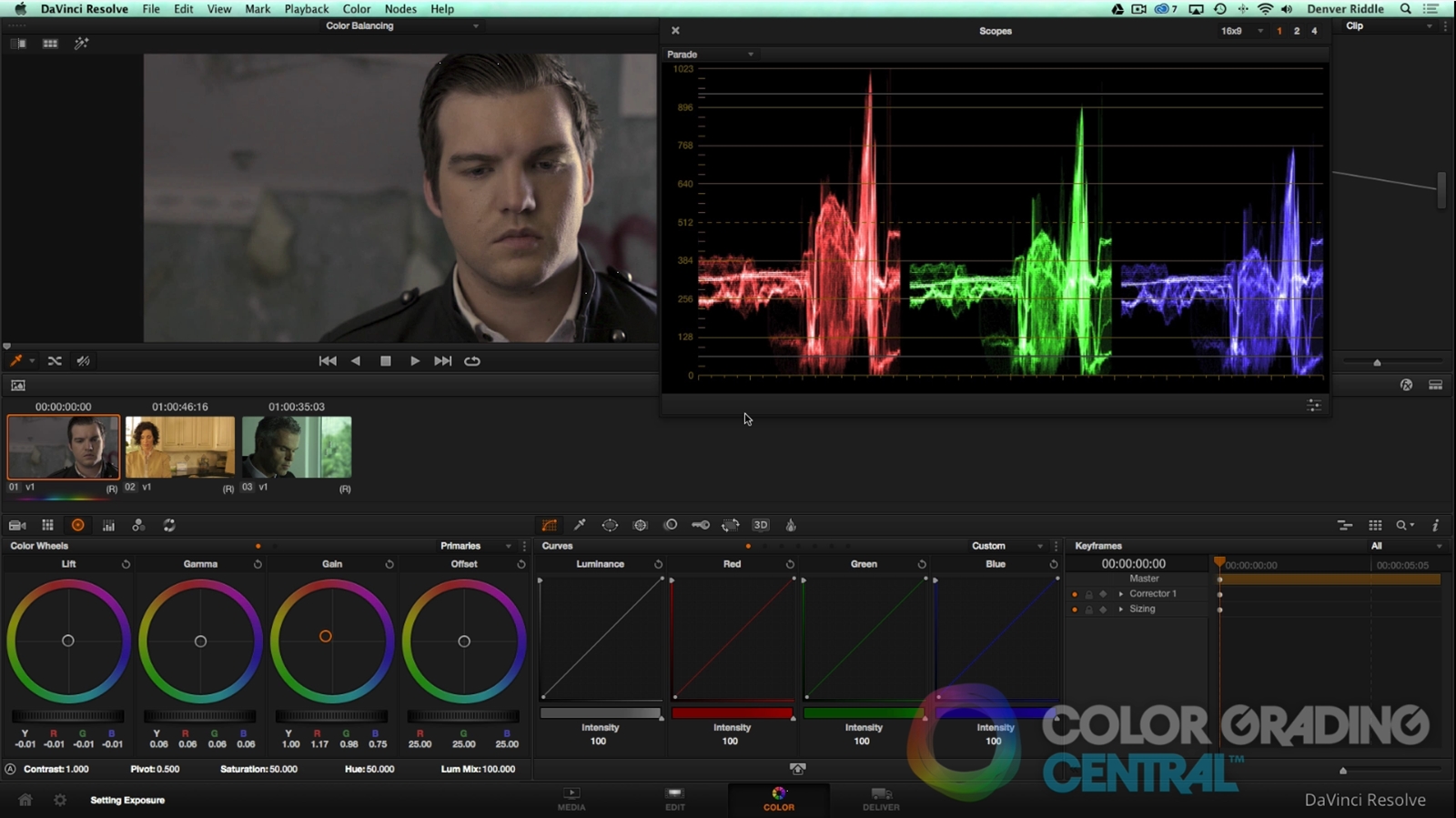The width and height of the screenshot is (1456, 818).
Task: Toggle the mute audio icon below viewer
Action: [x=83, y=361]
